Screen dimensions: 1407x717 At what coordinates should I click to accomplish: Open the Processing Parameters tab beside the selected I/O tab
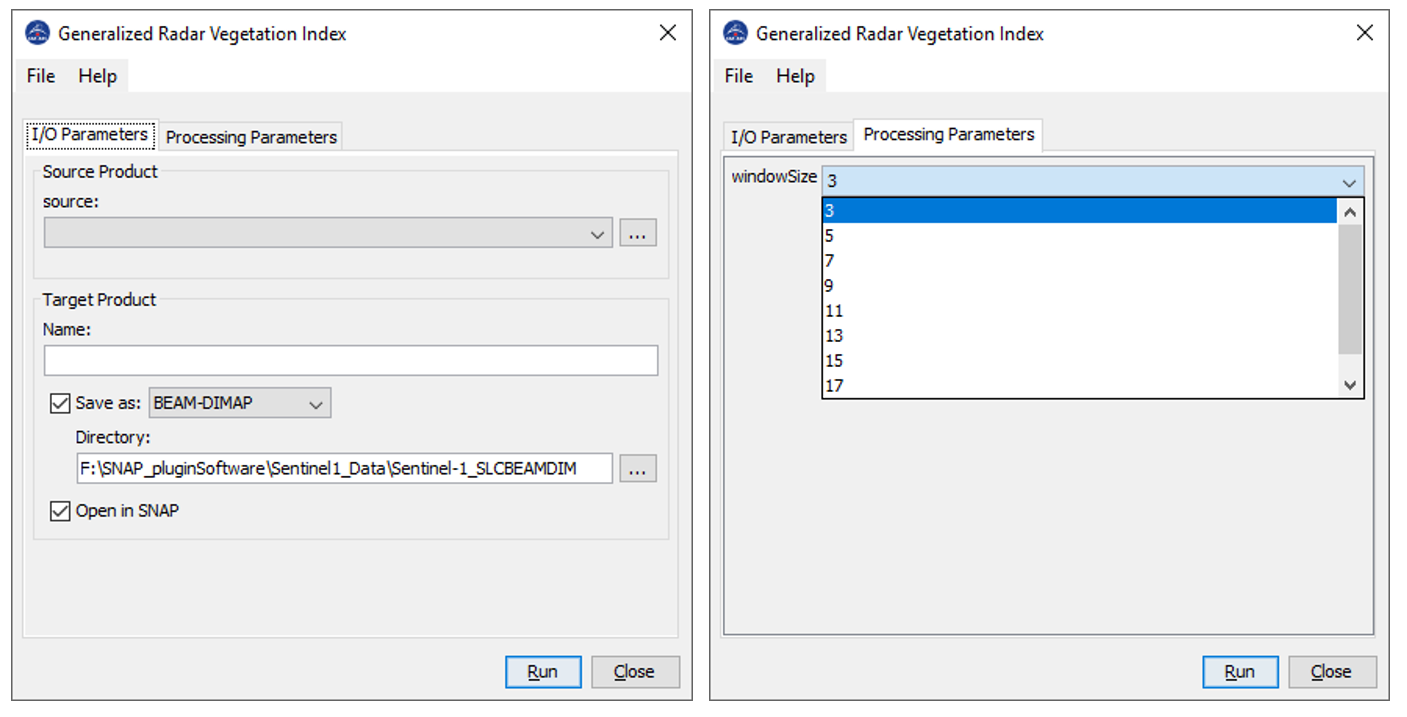(x=251, y=137)
